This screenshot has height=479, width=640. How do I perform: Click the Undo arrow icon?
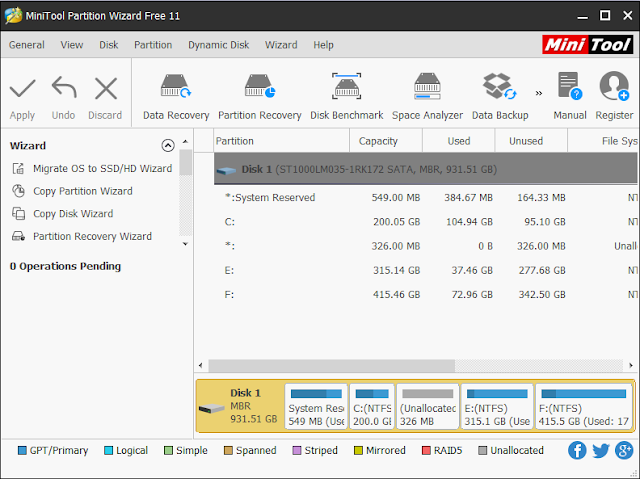coord(64,88)
